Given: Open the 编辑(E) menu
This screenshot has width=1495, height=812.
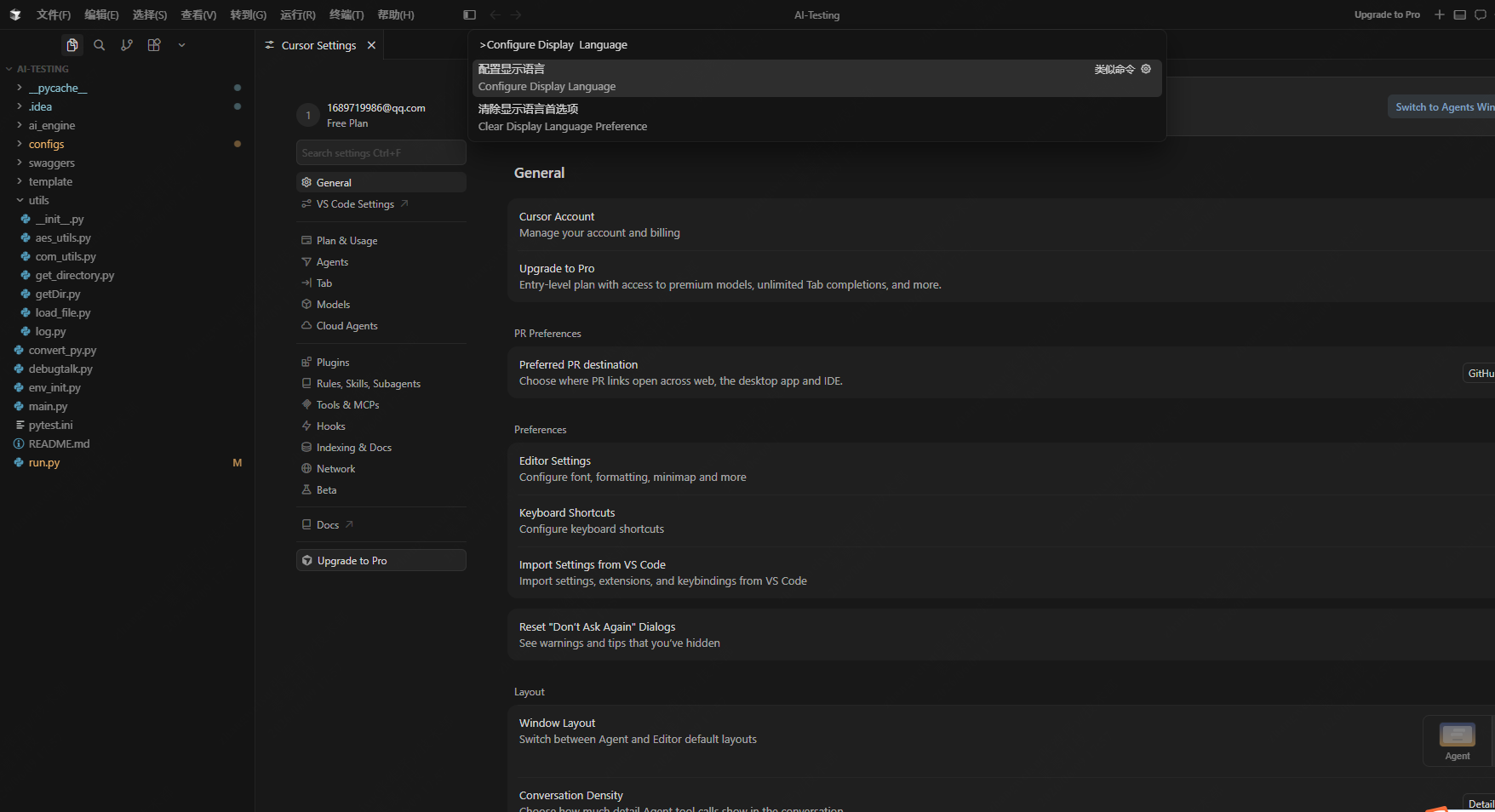Looking at the screenshot, I should [101, 14].
